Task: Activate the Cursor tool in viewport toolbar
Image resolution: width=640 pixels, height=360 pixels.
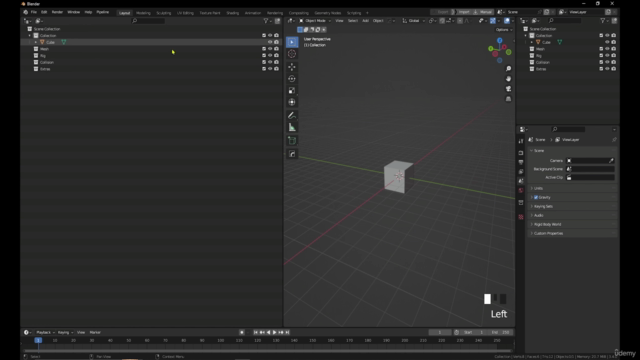Action: (x=292, y=54)
